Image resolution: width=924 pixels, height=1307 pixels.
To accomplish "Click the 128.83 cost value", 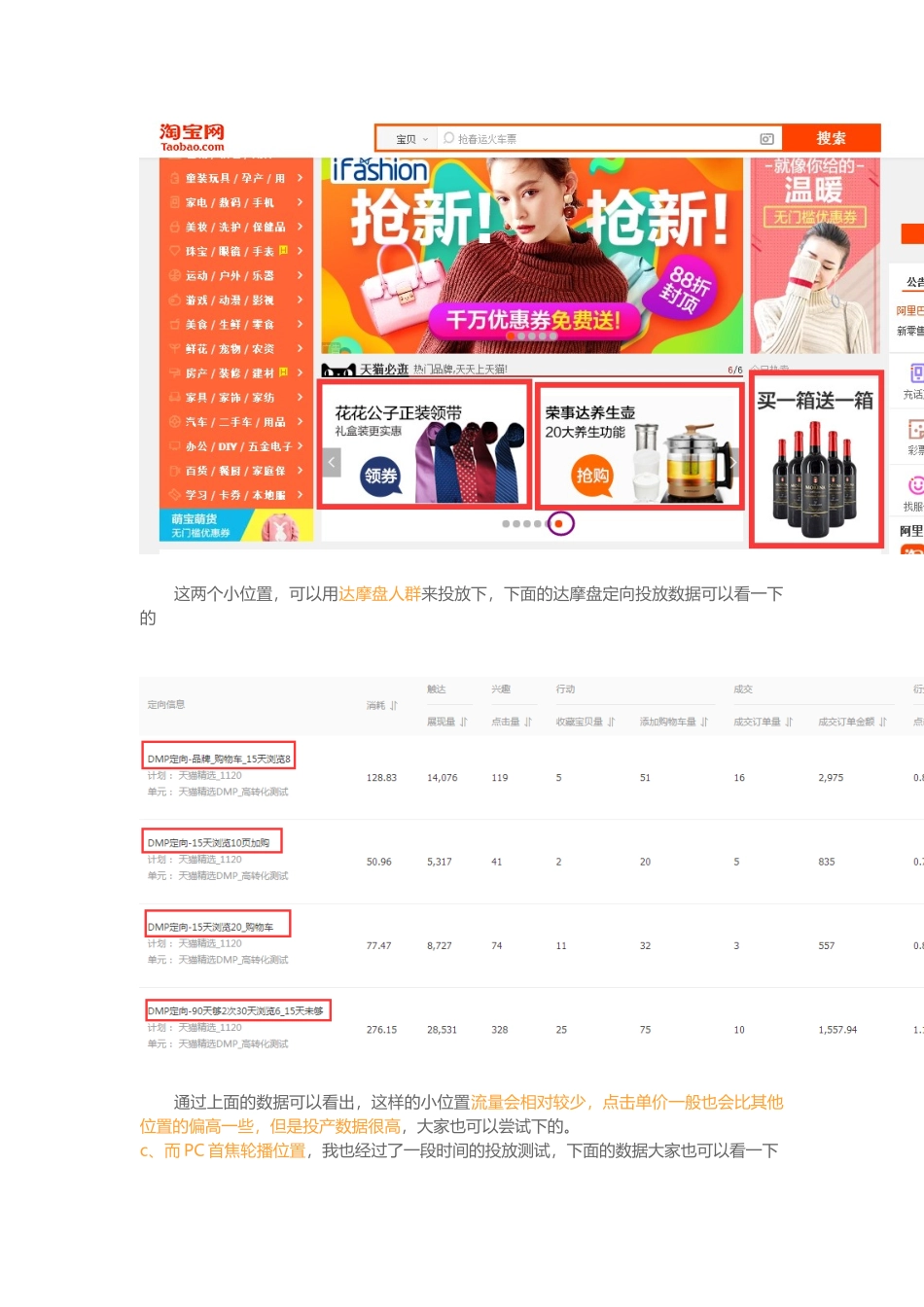I will click(381, 778).
